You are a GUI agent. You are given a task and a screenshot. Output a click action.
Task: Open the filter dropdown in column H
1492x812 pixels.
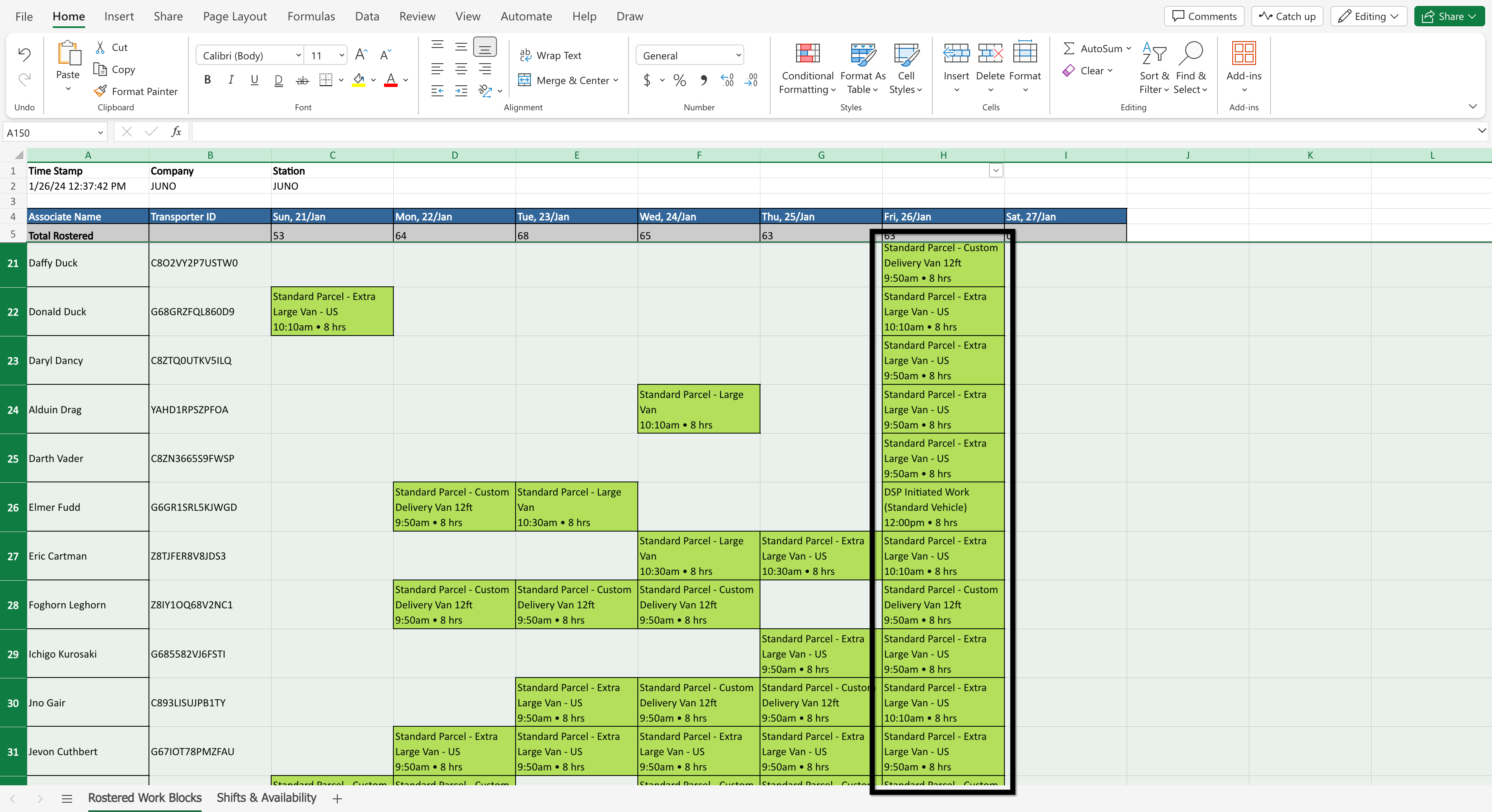coord(996,170)
